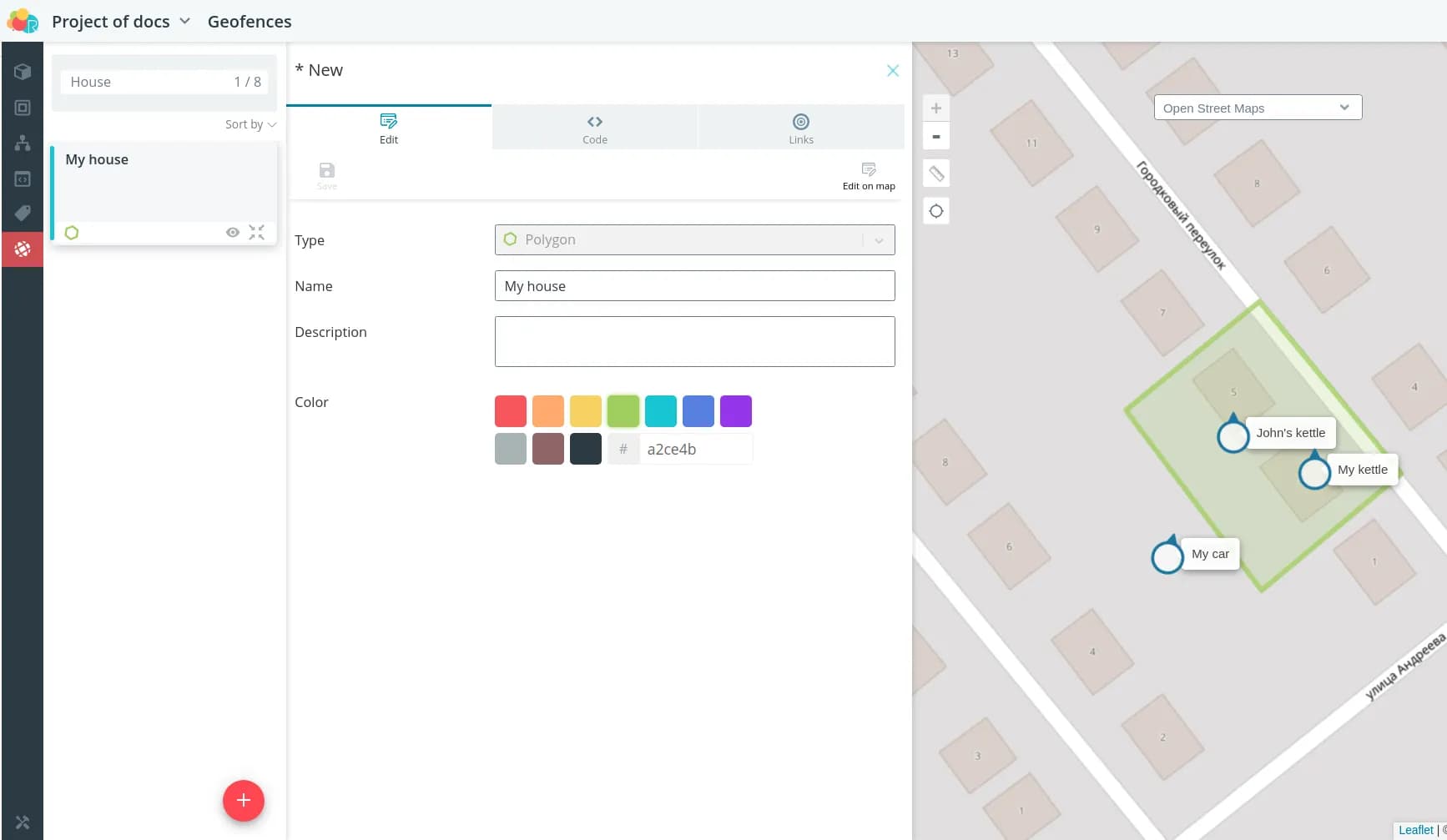Click the map ruler measurement tool
The width and height of the screenshot is (1447, 840).
click(x=936, y=174)
